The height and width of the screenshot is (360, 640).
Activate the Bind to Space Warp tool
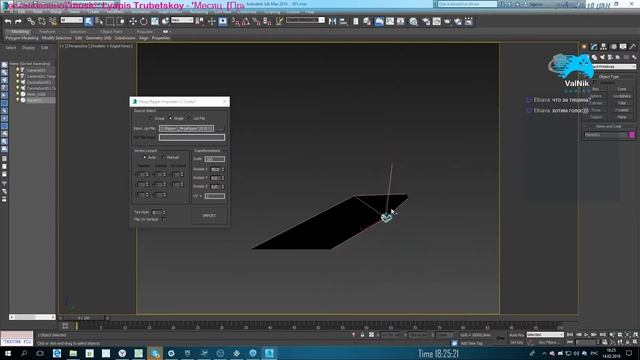53,21
